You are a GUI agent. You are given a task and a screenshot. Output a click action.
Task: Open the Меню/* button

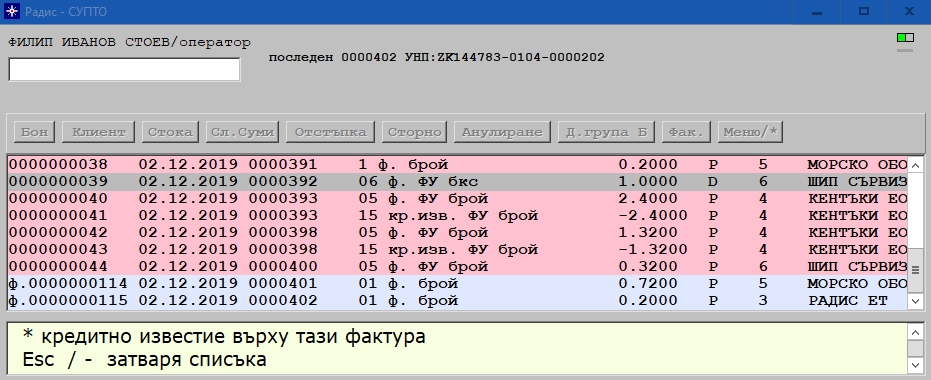tap(750, 132)
